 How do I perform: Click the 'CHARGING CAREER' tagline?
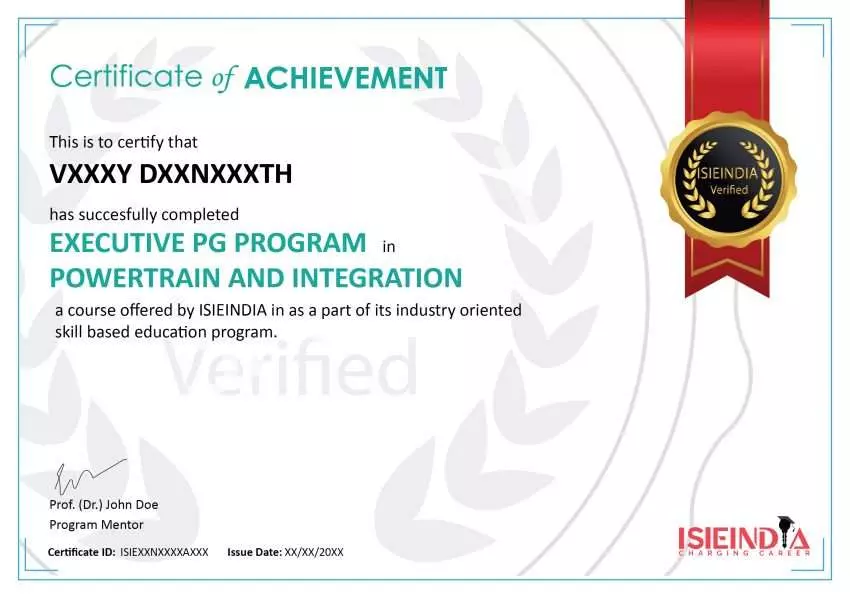744,553
